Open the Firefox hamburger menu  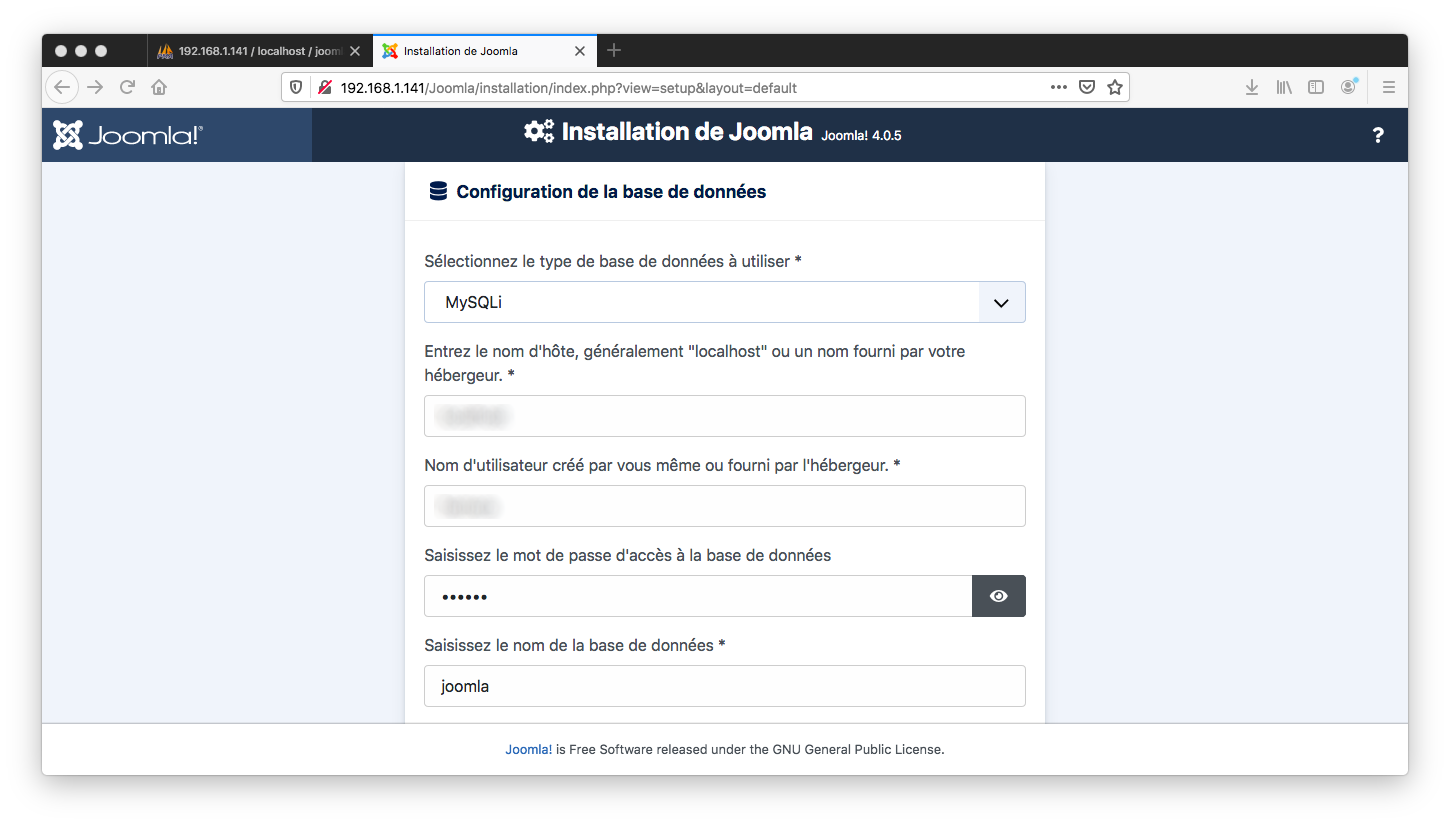click(x=1388, y=87)
